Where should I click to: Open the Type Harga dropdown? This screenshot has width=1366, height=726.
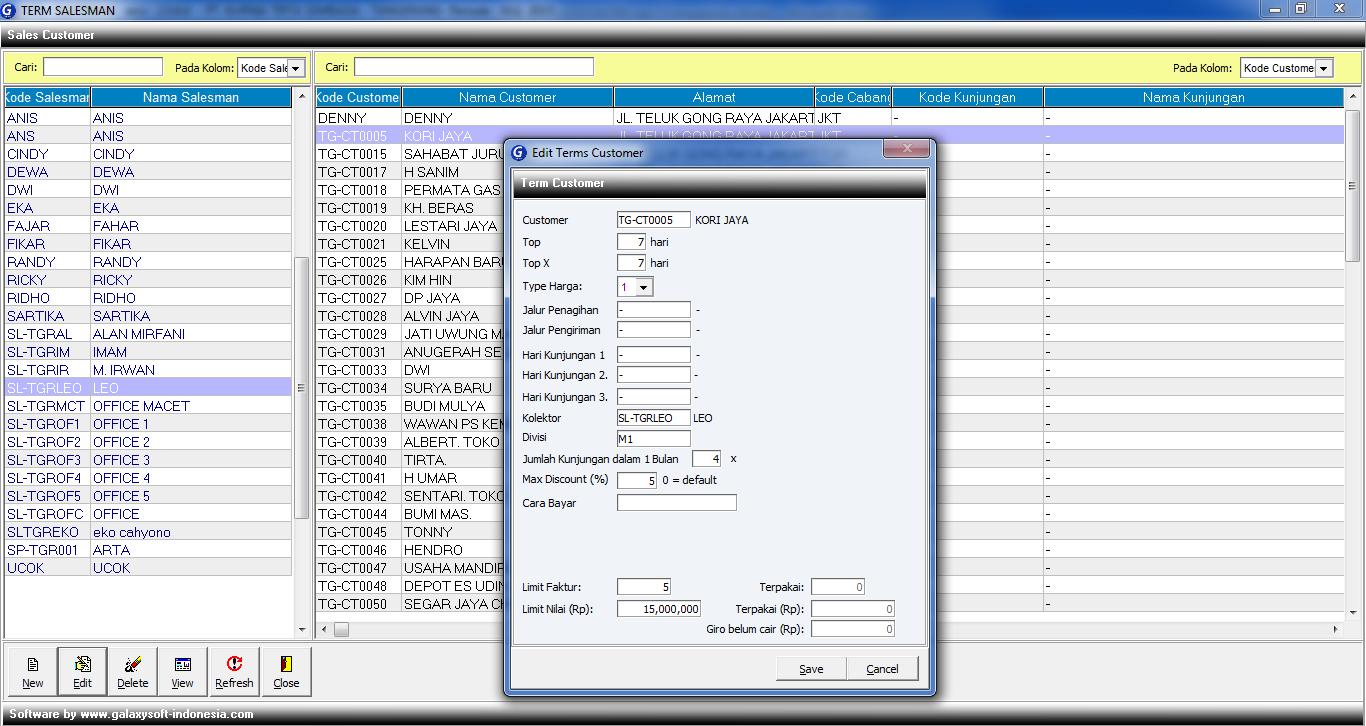tap(643, 288)
